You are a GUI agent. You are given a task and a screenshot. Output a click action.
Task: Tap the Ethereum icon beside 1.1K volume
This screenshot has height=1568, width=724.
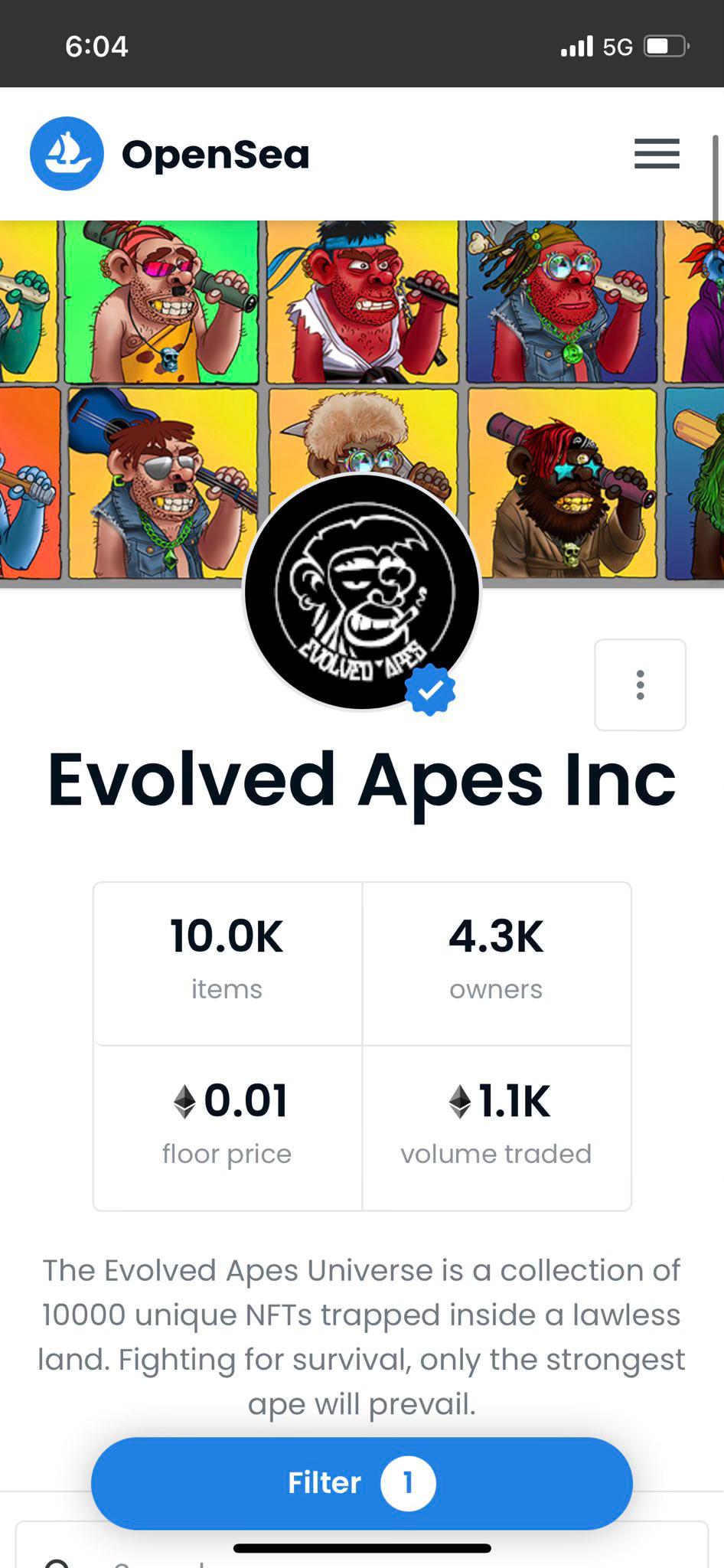(459, 1102)
